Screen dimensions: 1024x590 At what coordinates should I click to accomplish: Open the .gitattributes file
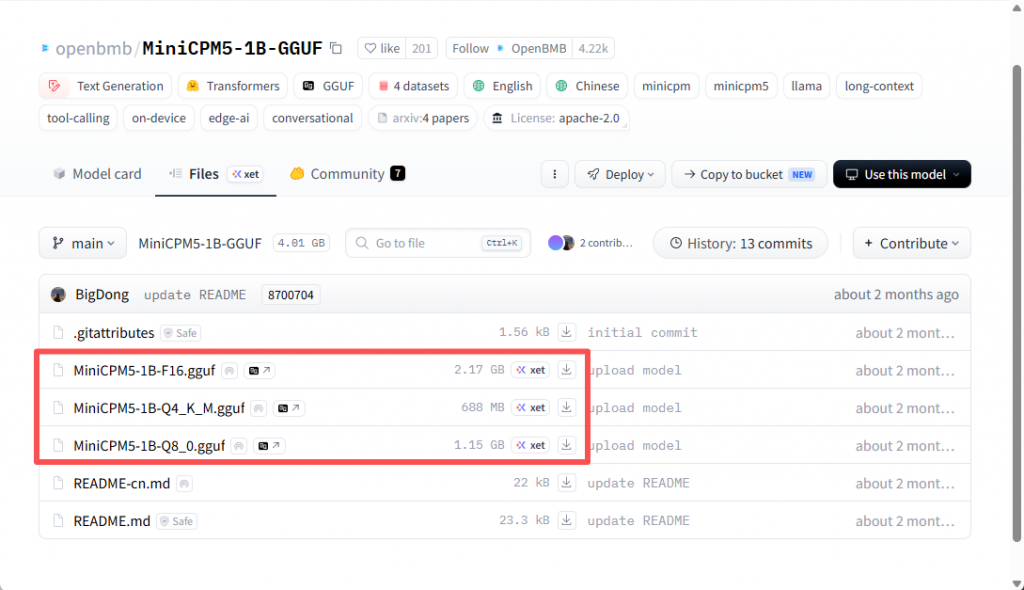[114, 333]
